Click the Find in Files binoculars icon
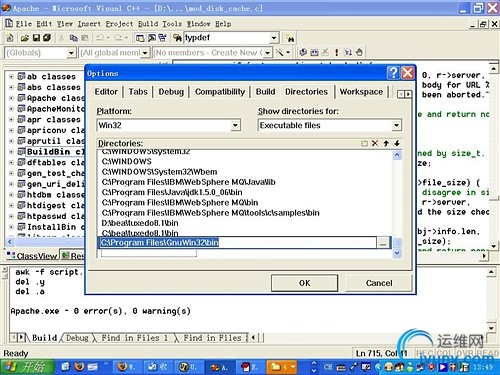 click(x=177, y=38)
